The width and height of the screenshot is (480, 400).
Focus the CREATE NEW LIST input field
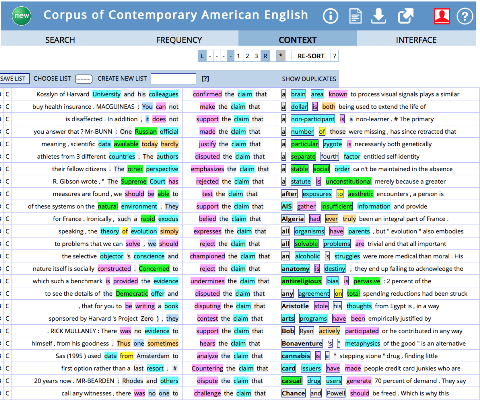click(x=173, y=79)
